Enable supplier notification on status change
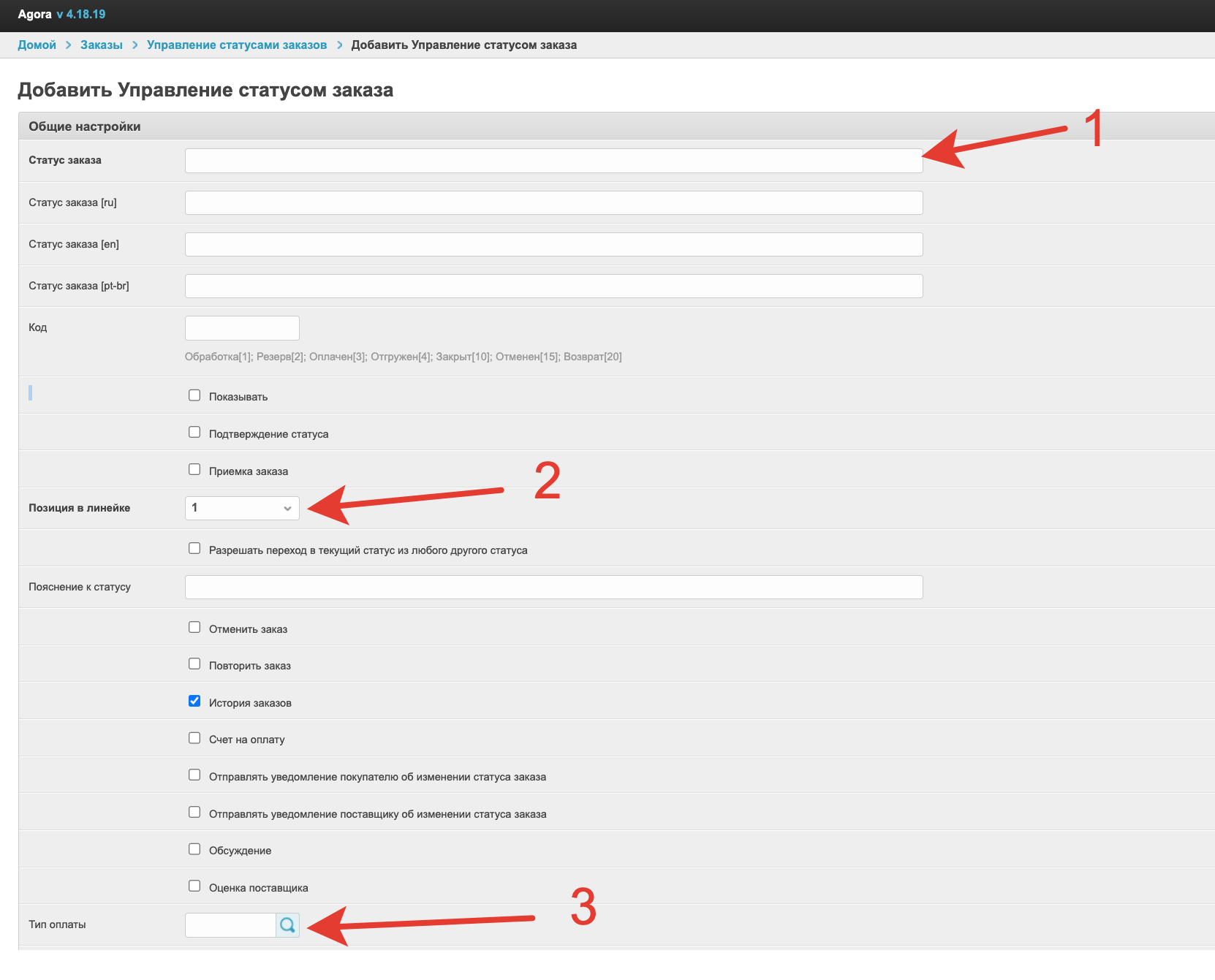This screenshot has width=1215, height=980. [x=194, y=813]
